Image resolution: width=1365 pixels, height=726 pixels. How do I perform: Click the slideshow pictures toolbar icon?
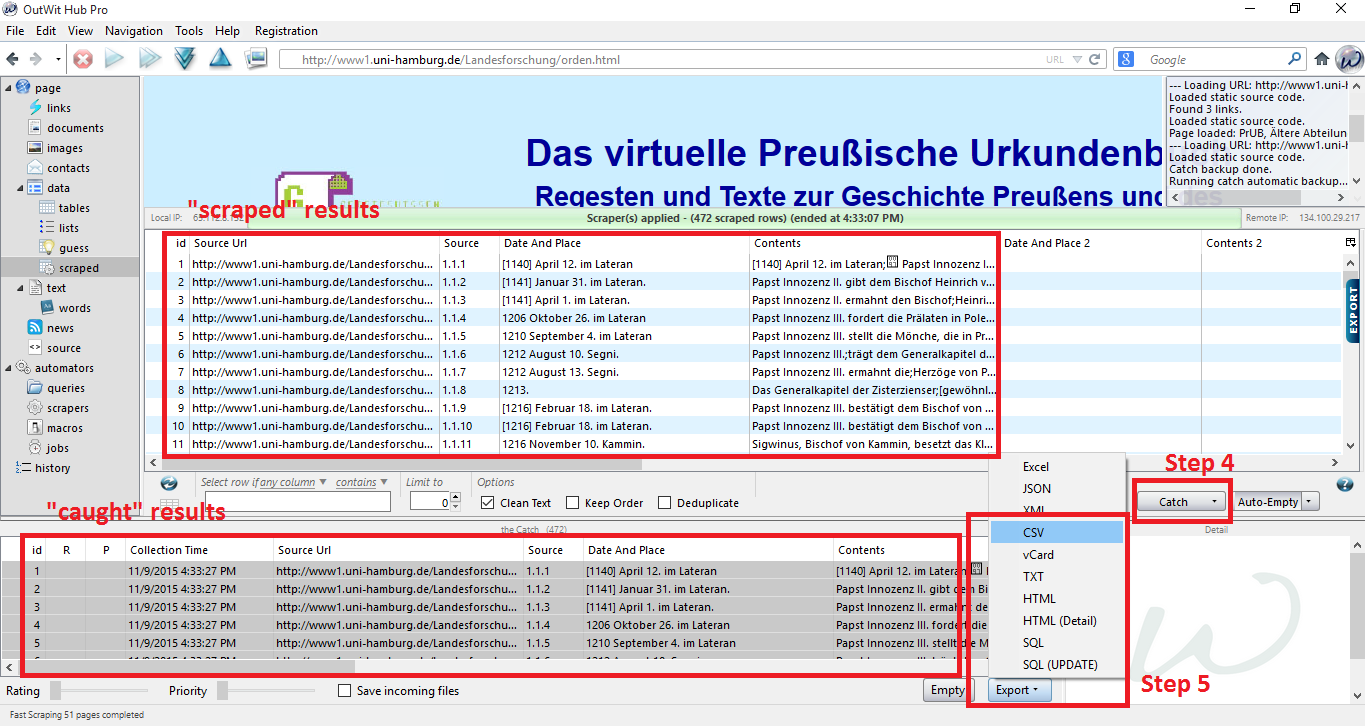(256, 59)
